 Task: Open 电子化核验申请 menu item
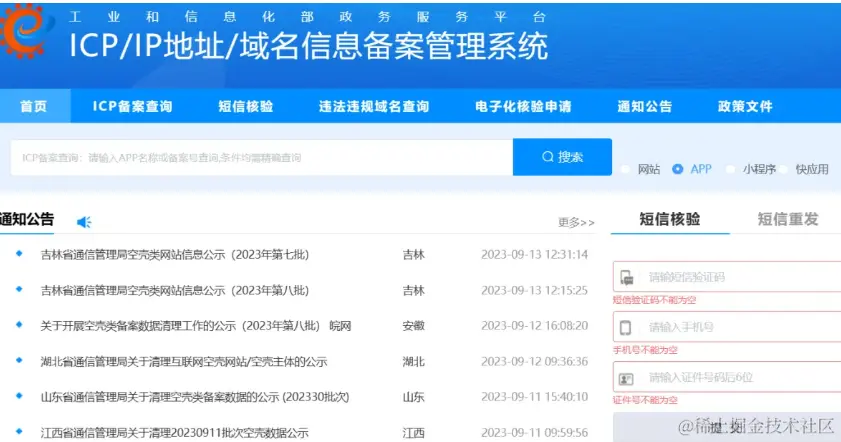point(523,106)
